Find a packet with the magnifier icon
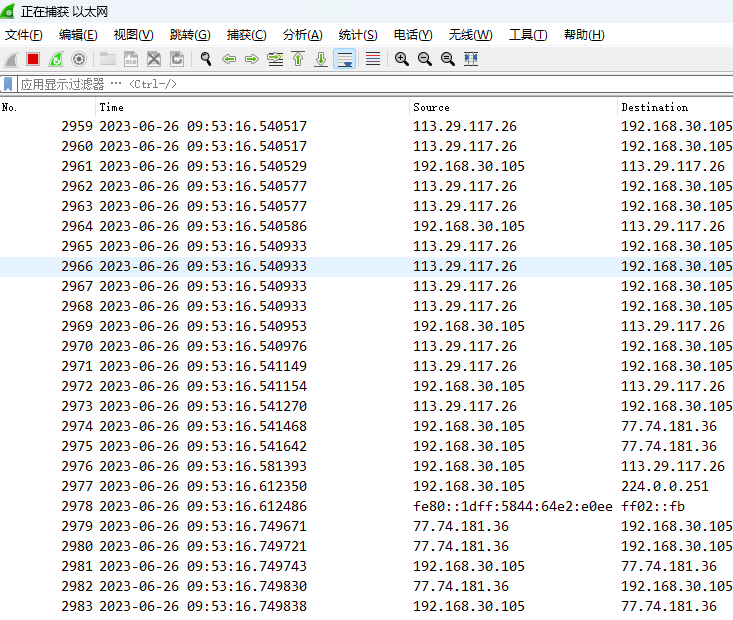Screen dimensions: 733x620 click(206, 59)
